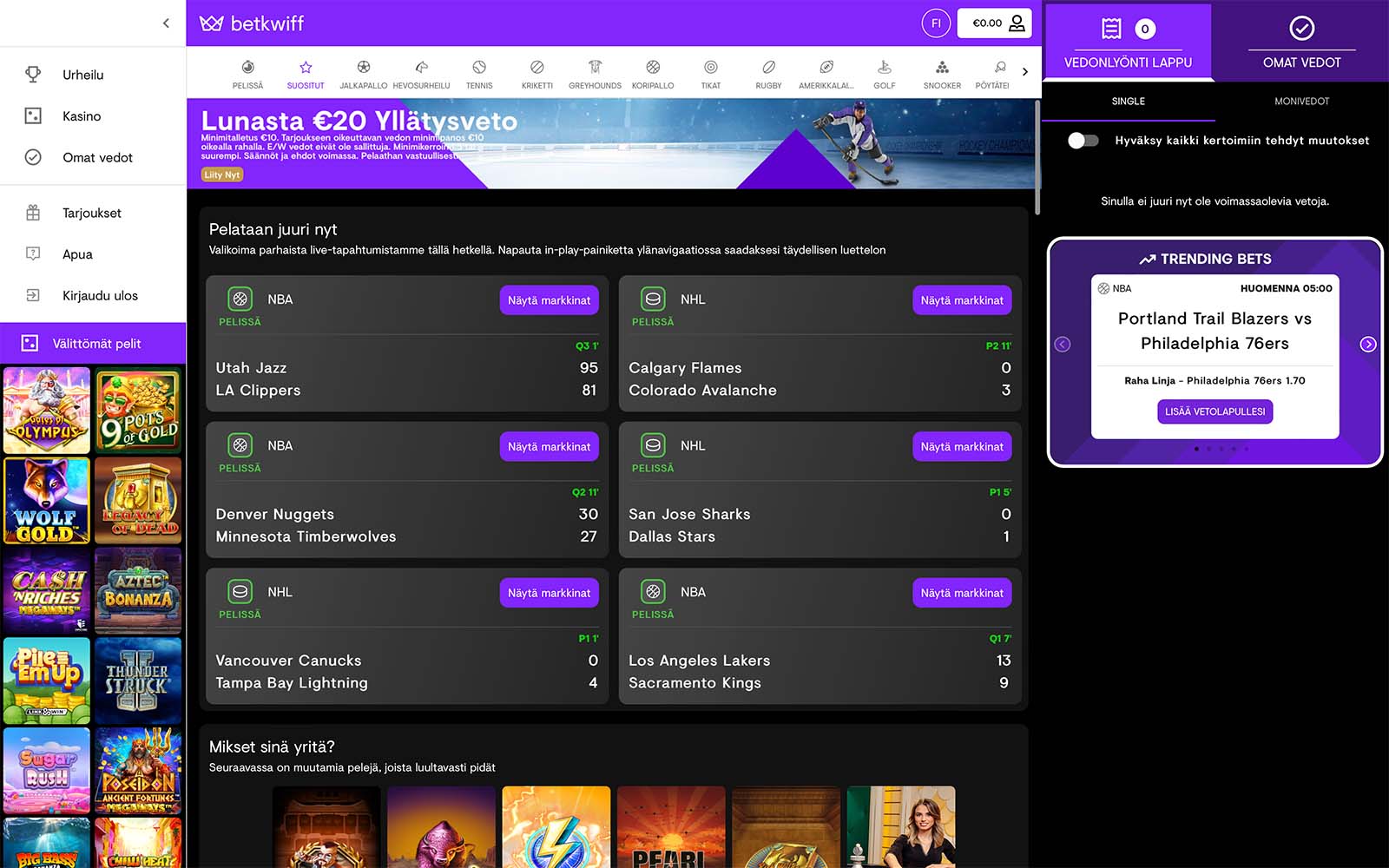Select the Pelissä sports tab

coord(247,75)
